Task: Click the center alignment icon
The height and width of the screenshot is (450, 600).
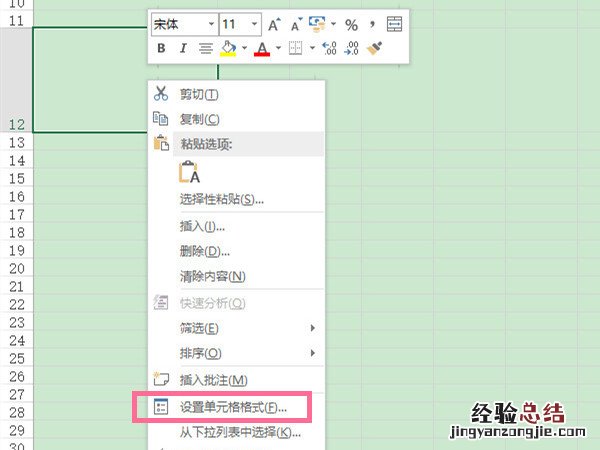Action: (x=206, y=49)
